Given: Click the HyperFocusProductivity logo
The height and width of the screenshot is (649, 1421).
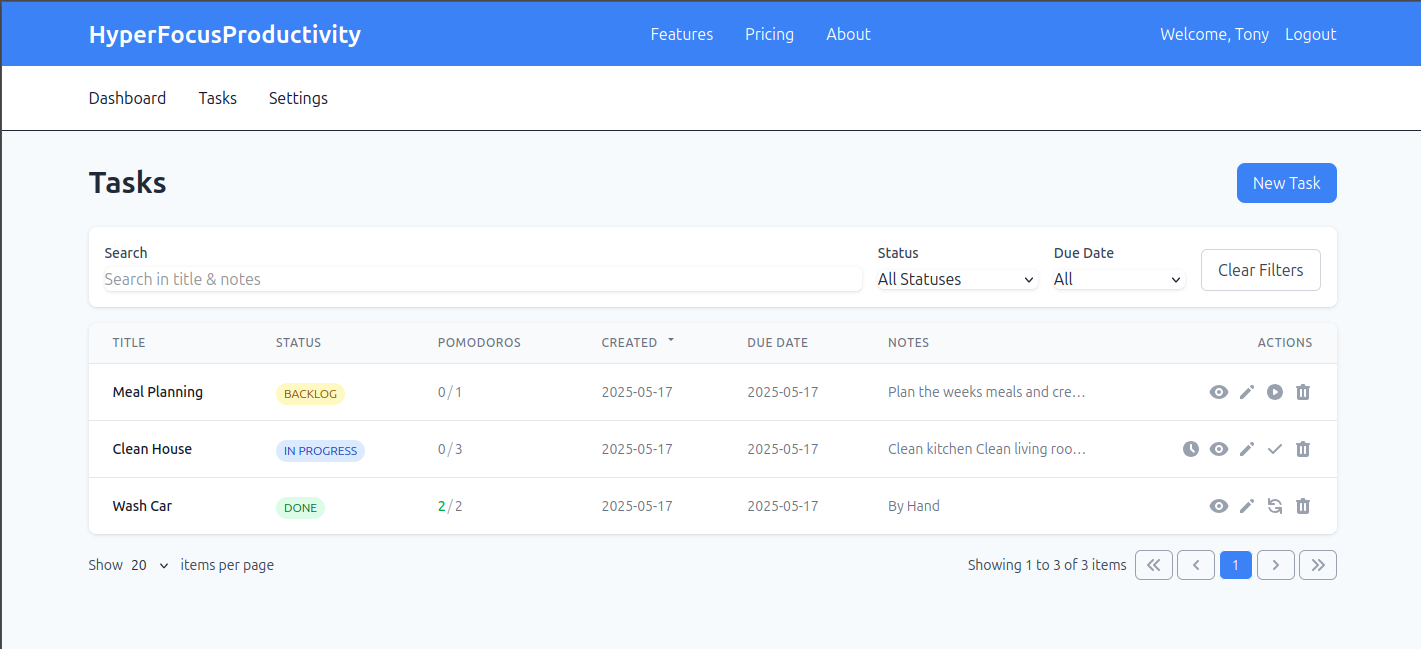Looking at the screenshot, I should (225, 34).
